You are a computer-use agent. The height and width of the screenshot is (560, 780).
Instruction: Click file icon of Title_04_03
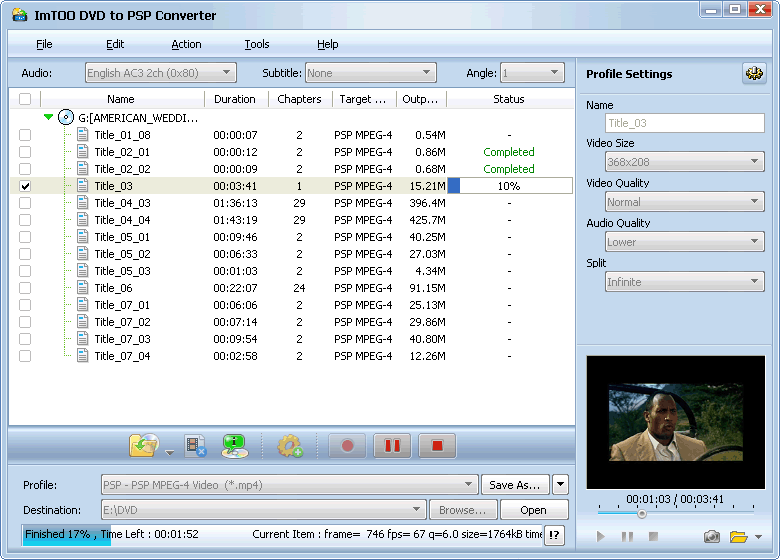[83, 203]
